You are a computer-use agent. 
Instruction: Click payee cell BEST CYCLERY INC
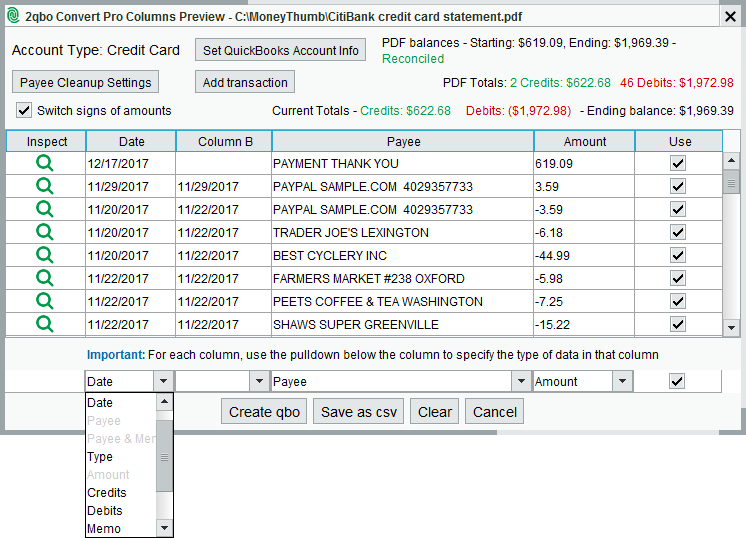pyautogui.click(x=402, y=255)
